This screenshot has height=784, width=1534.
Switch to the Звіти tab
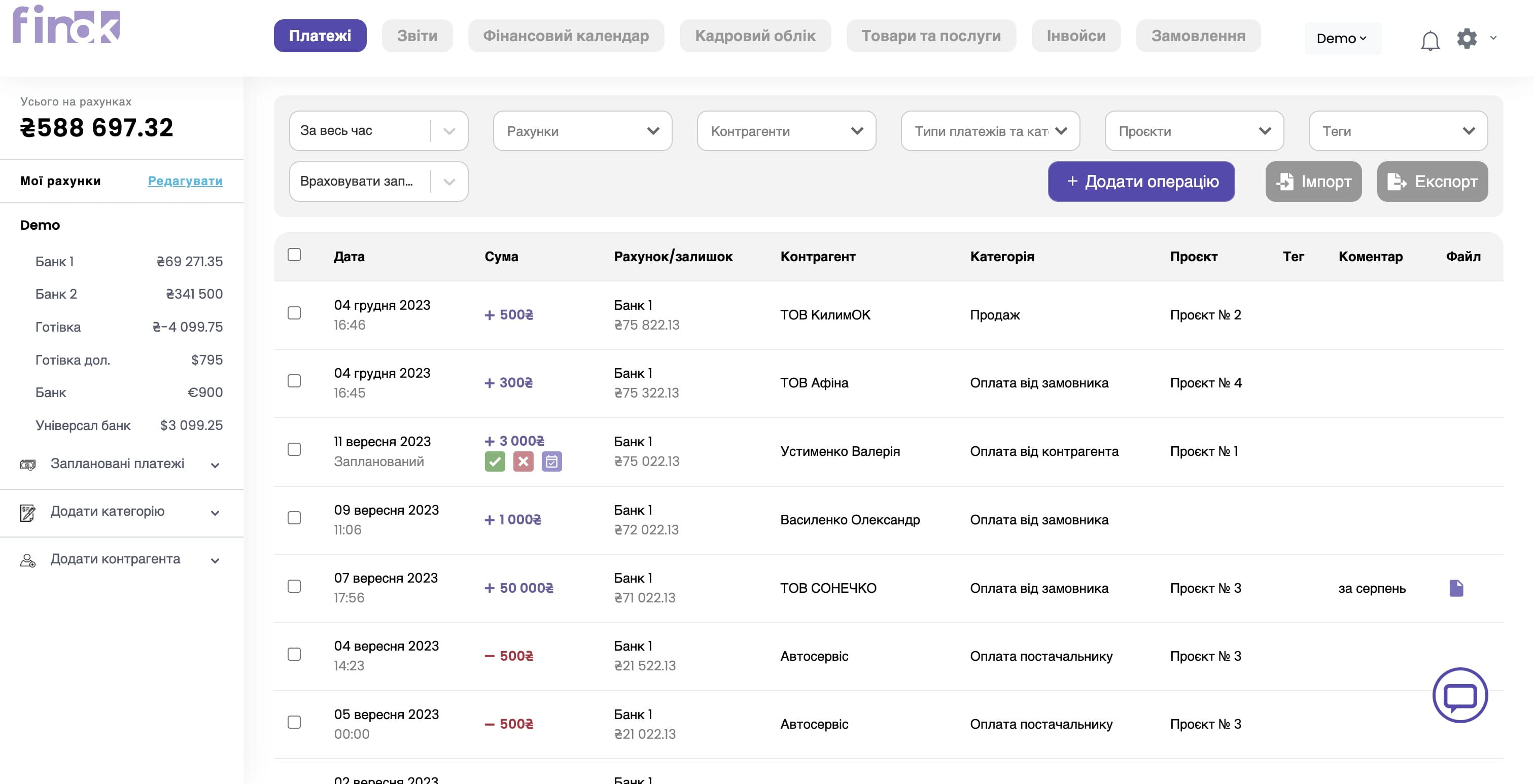417,35
